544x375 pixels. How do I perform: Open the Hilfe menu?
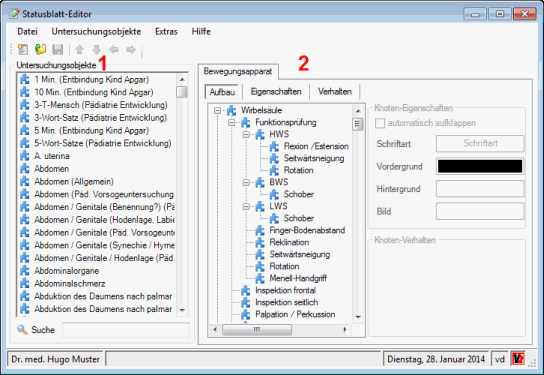[x=201, y=32]
